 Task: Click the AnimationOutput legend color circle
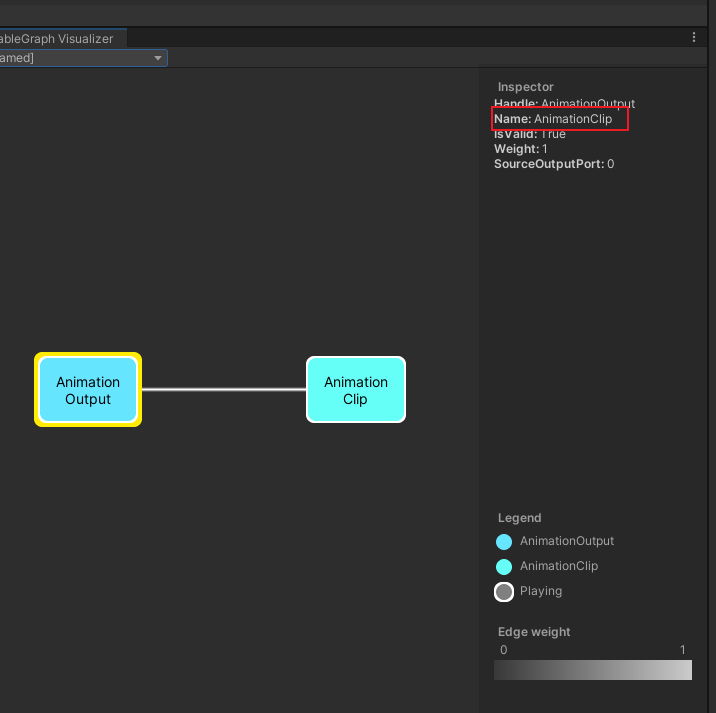tap(504, 542)
